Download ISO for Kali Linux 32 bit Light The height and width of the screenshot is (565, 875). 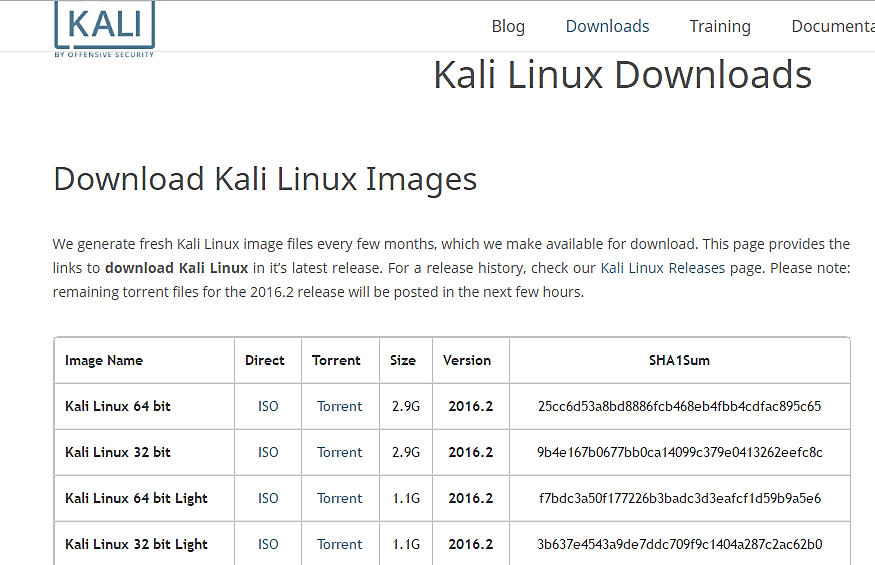(268, 544)
